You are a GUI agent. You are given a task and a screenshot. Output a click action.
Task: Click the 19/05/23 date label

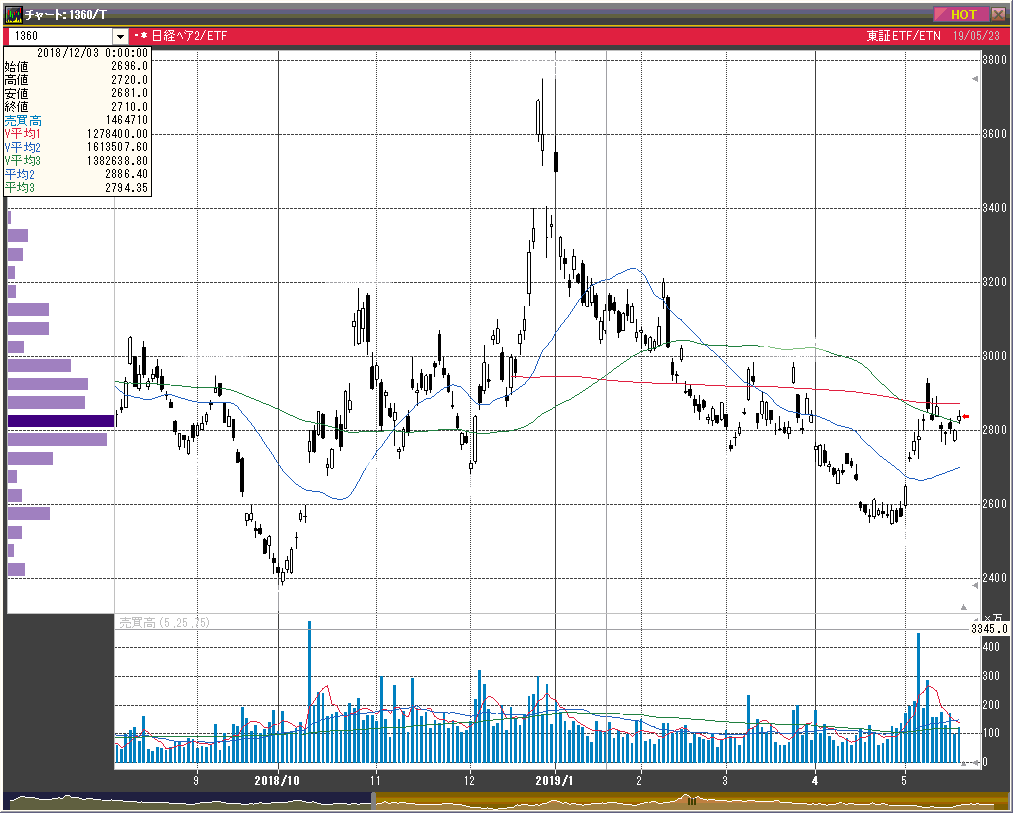coord(976,36)
